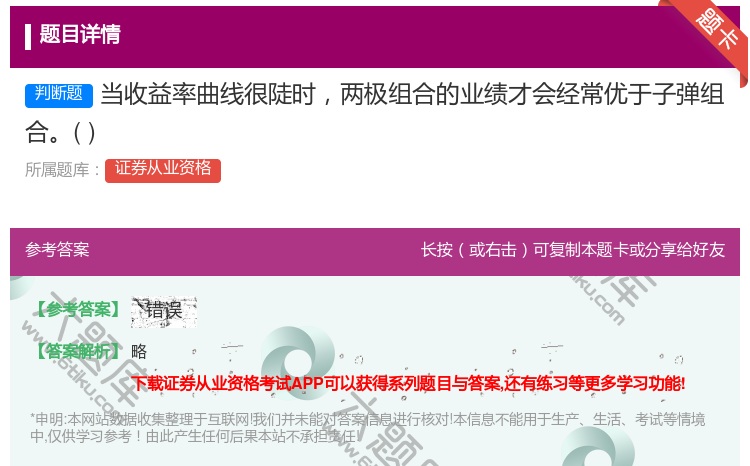Click the green 【答案解析】 label

77,351
